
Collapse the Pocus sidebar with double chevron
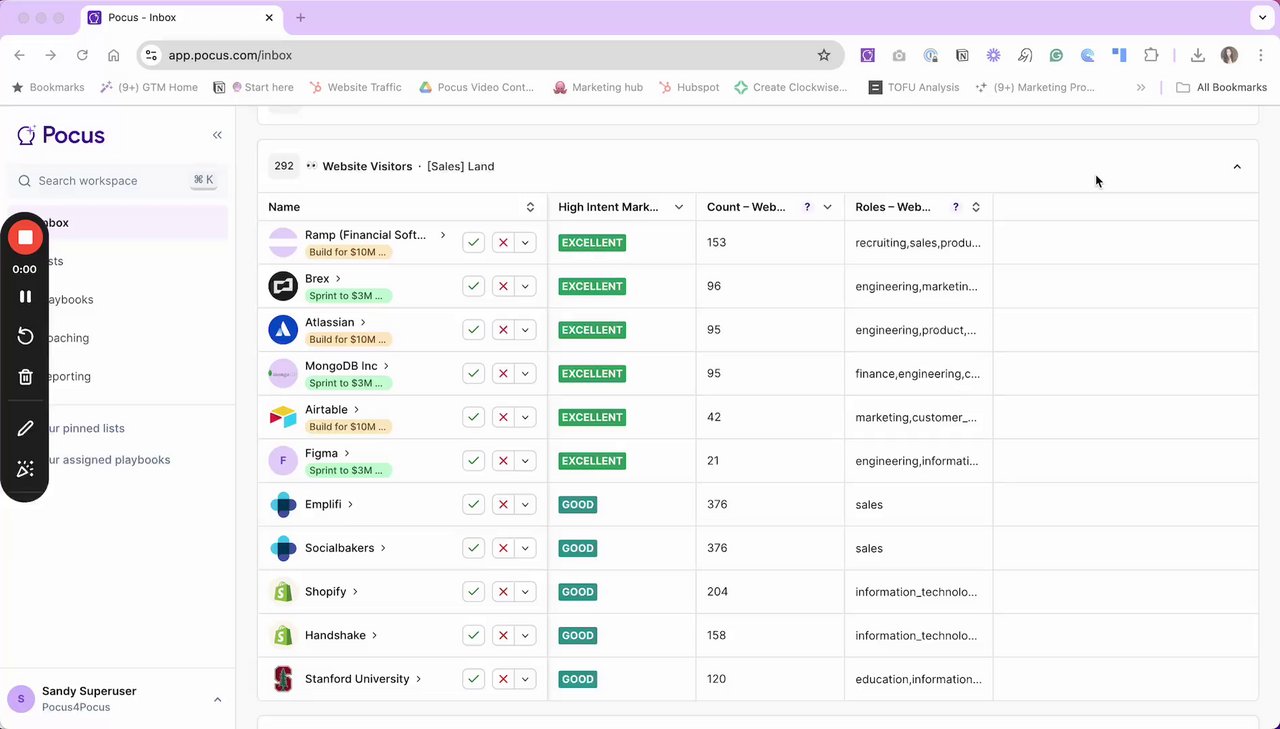pyautogui.click(x=217, y=135)
